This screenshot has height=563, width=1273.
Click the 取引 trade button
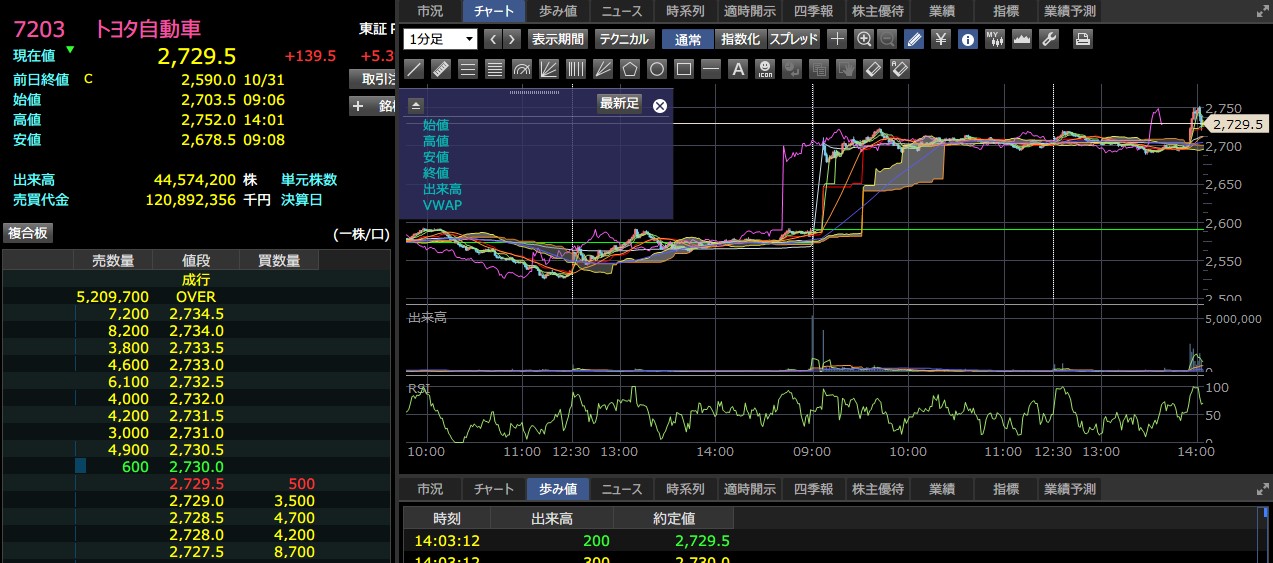(372, 79)
